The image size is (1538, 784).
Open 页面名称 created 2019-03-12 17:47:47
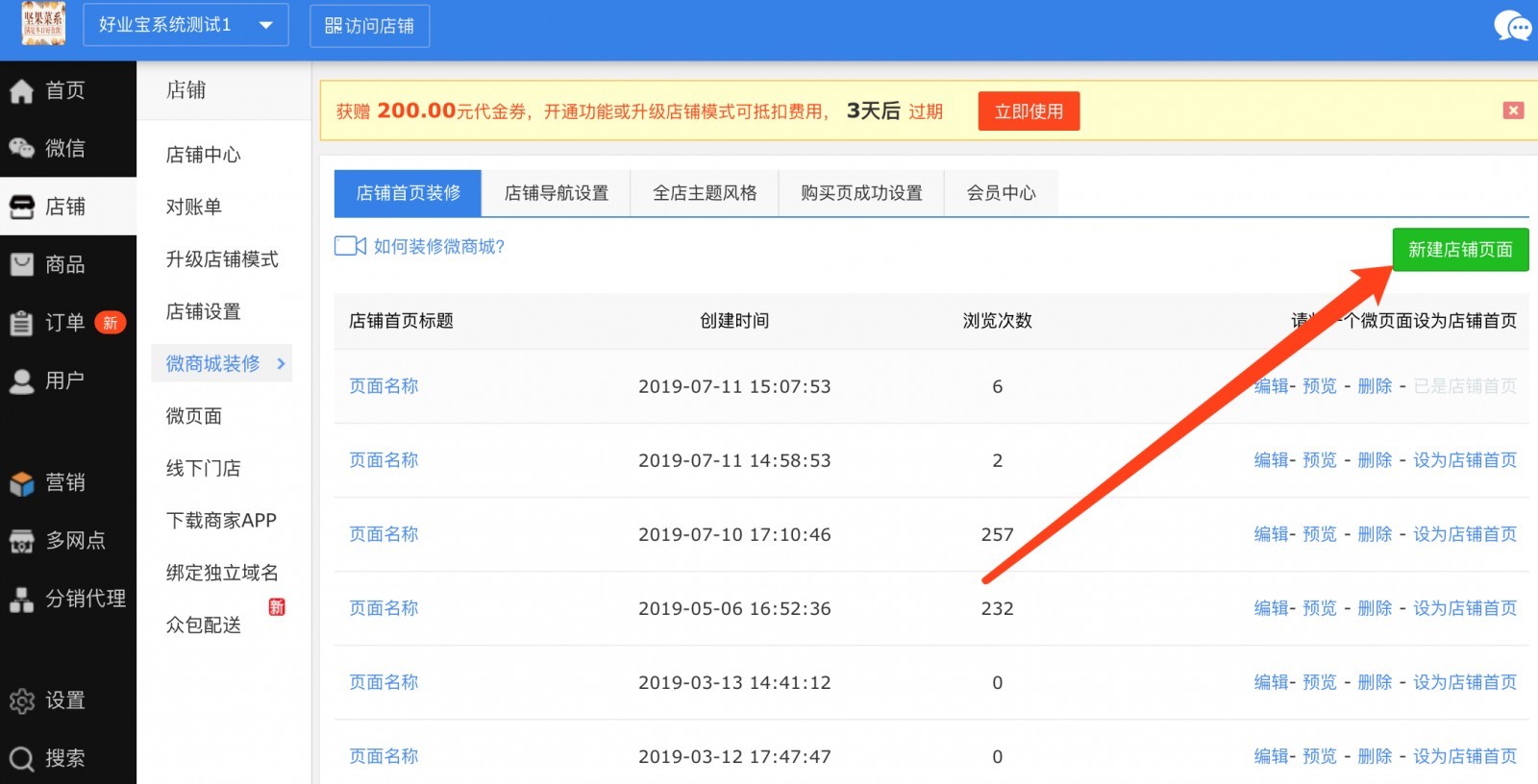coord(384,756)
